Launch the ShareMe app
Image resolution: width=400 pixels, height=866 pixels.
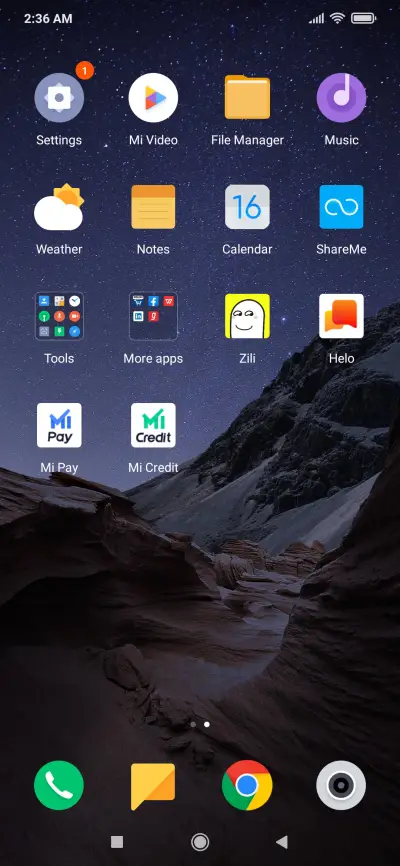[341, 207]
